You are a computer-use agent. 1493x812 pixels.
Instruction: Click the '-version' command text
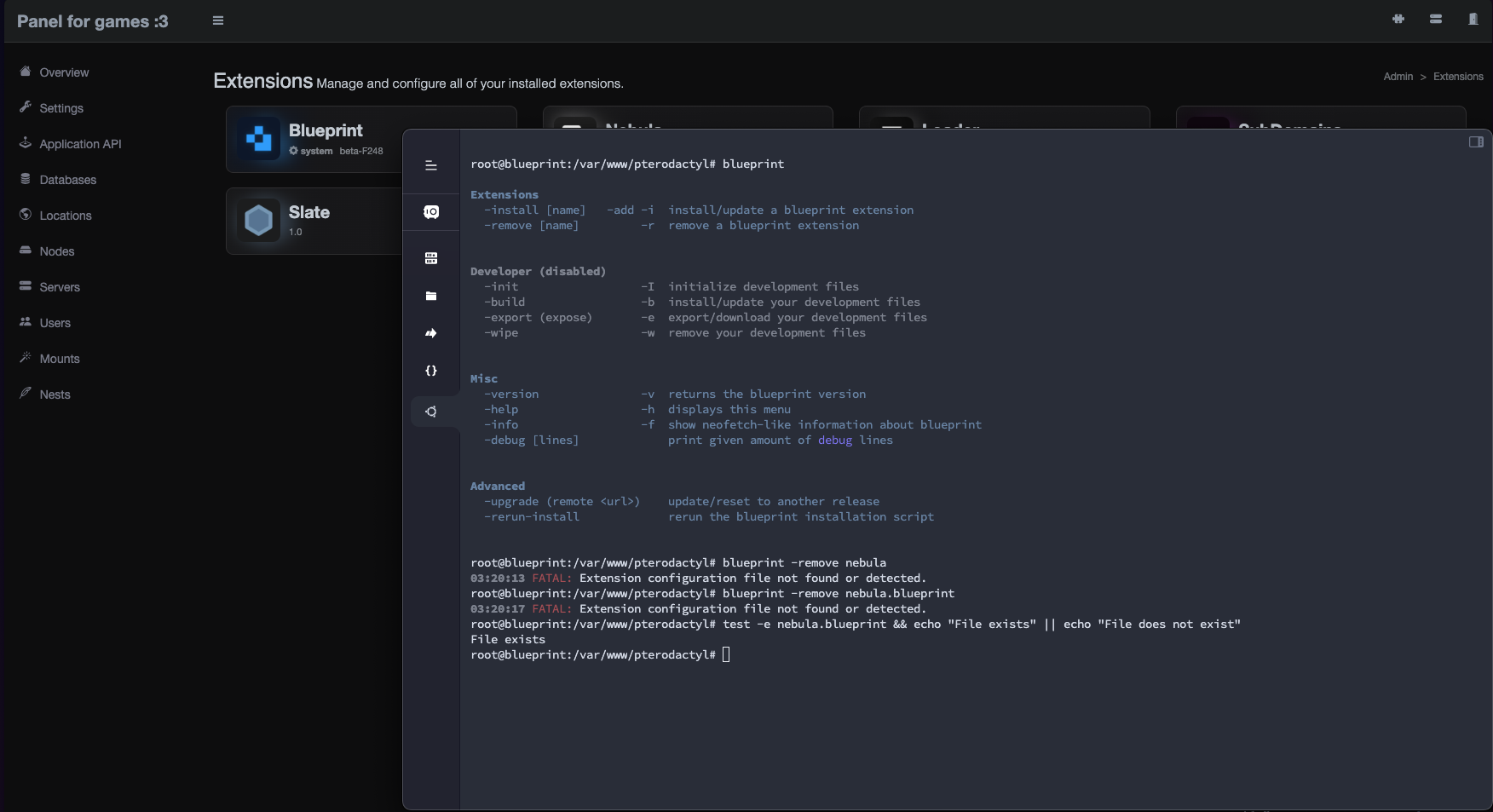pos(511,394)
